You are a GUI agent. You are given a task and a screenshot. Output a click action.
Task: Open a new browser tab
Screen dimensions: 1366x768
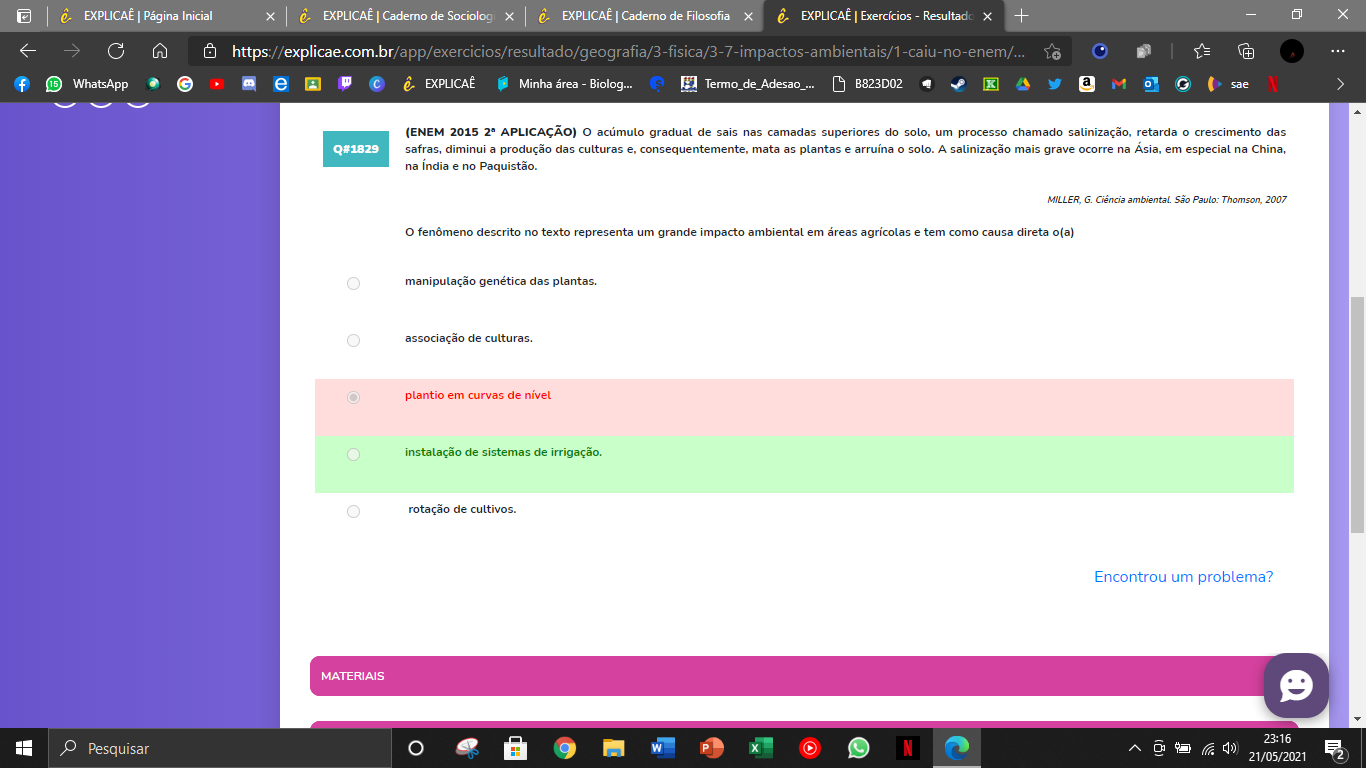[x=1021, y=16]
